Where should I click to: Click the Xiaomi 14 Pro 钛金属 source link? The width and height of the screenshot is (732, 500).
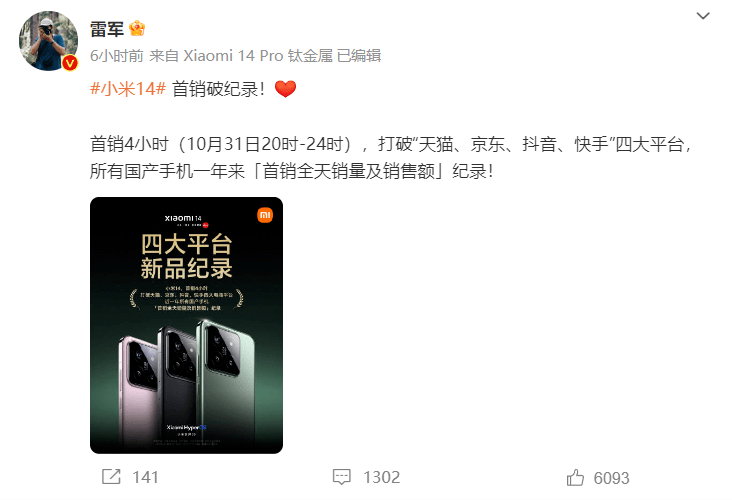coord(258,56)
